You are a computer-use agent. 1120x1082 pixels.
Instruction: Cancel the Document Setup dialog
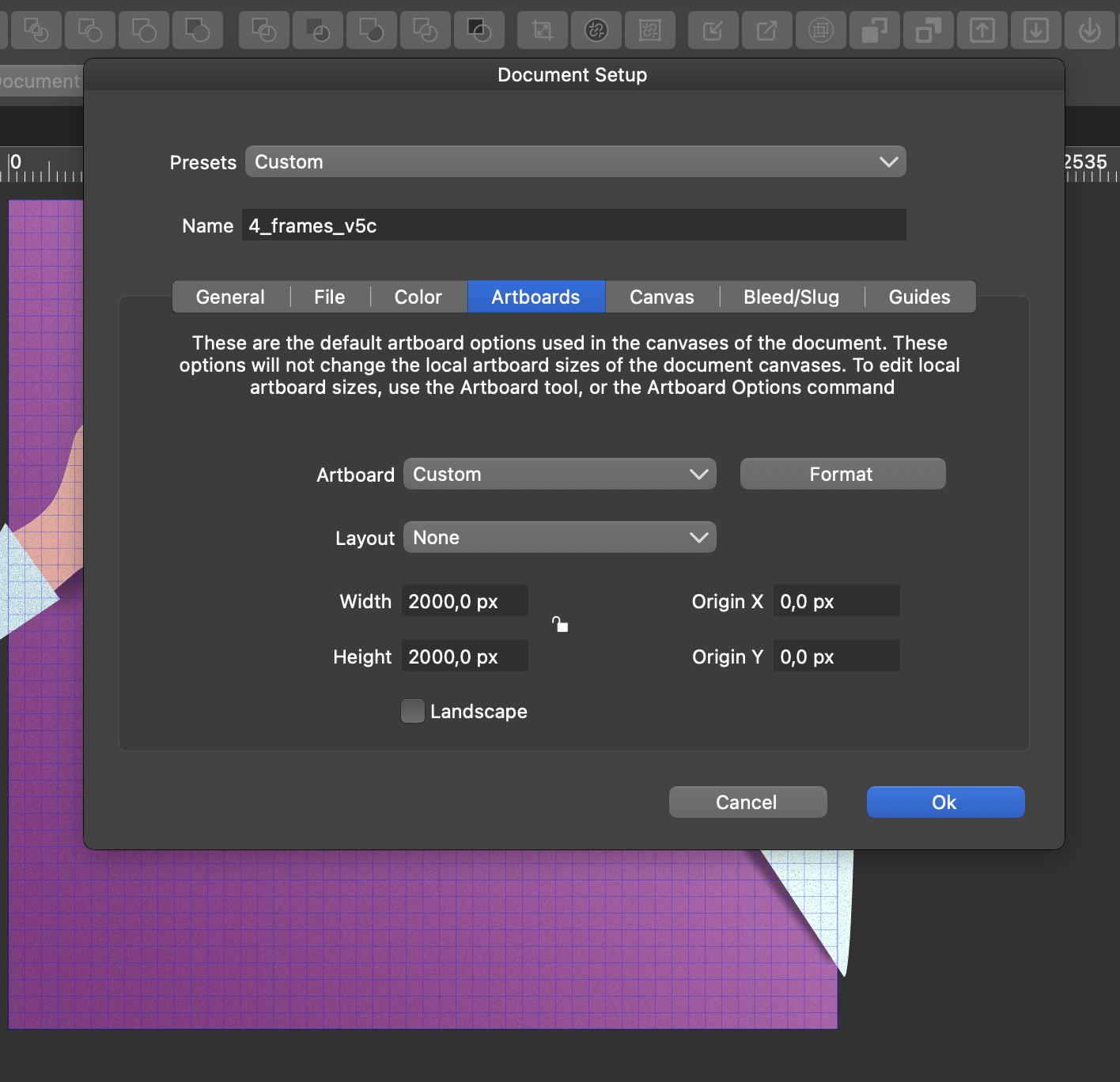[x=747, y=802]
